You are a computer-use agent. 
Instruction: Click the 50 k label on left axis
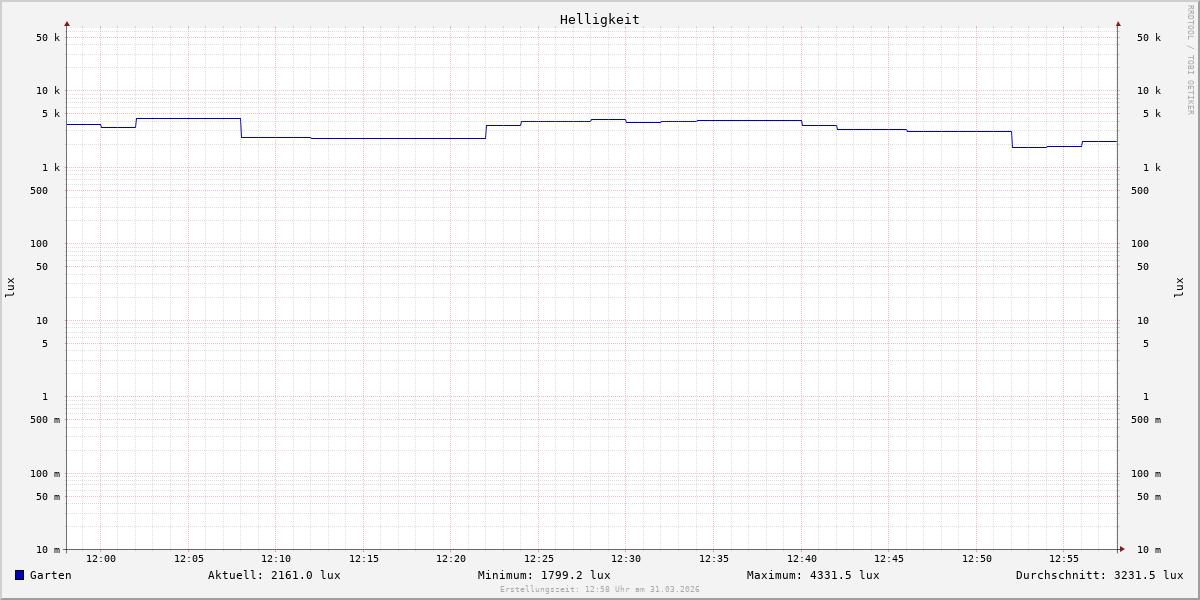pyautogui.click(x=48, y=38)
